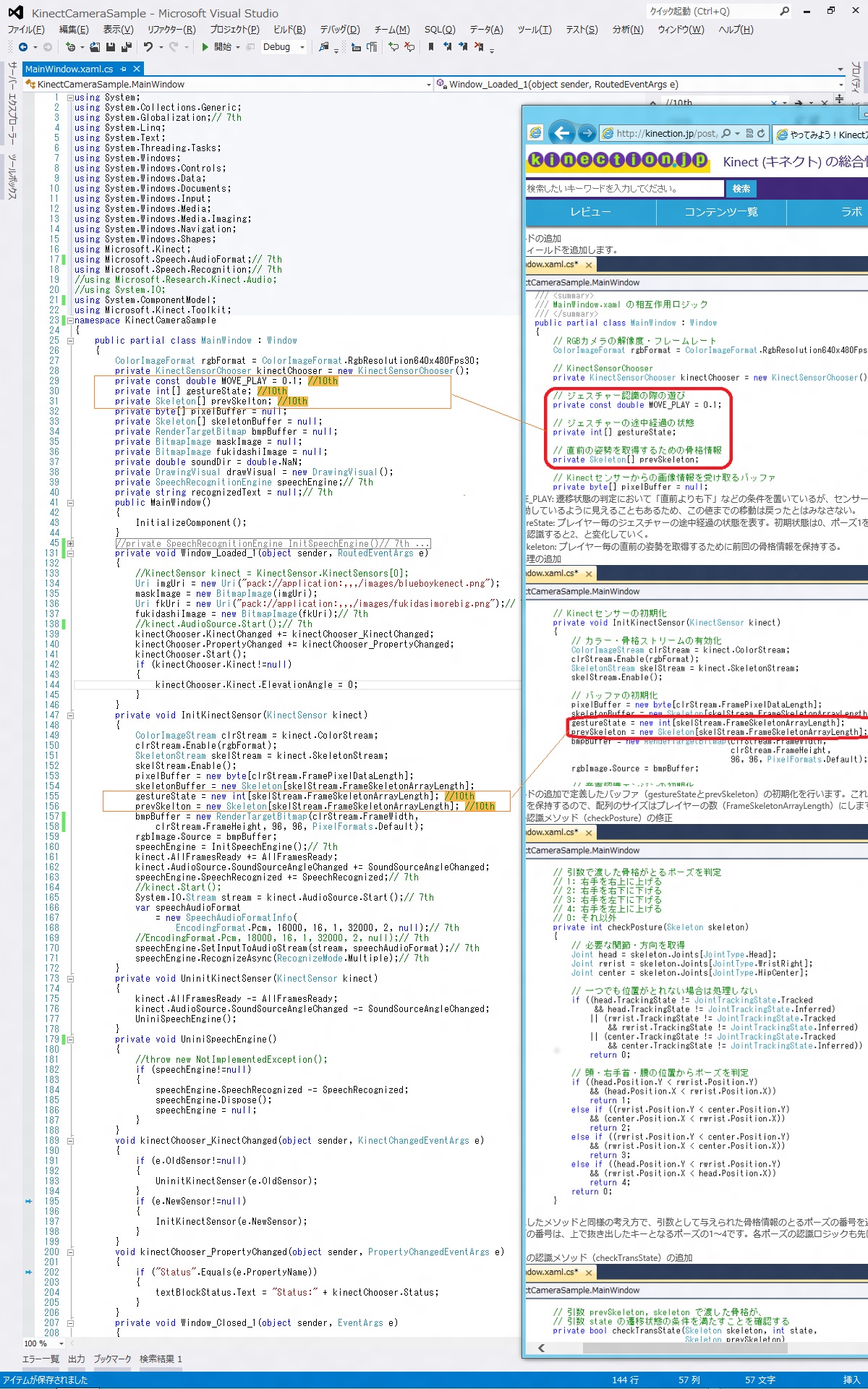Click the kinection.jp logo

click(617, 160)
